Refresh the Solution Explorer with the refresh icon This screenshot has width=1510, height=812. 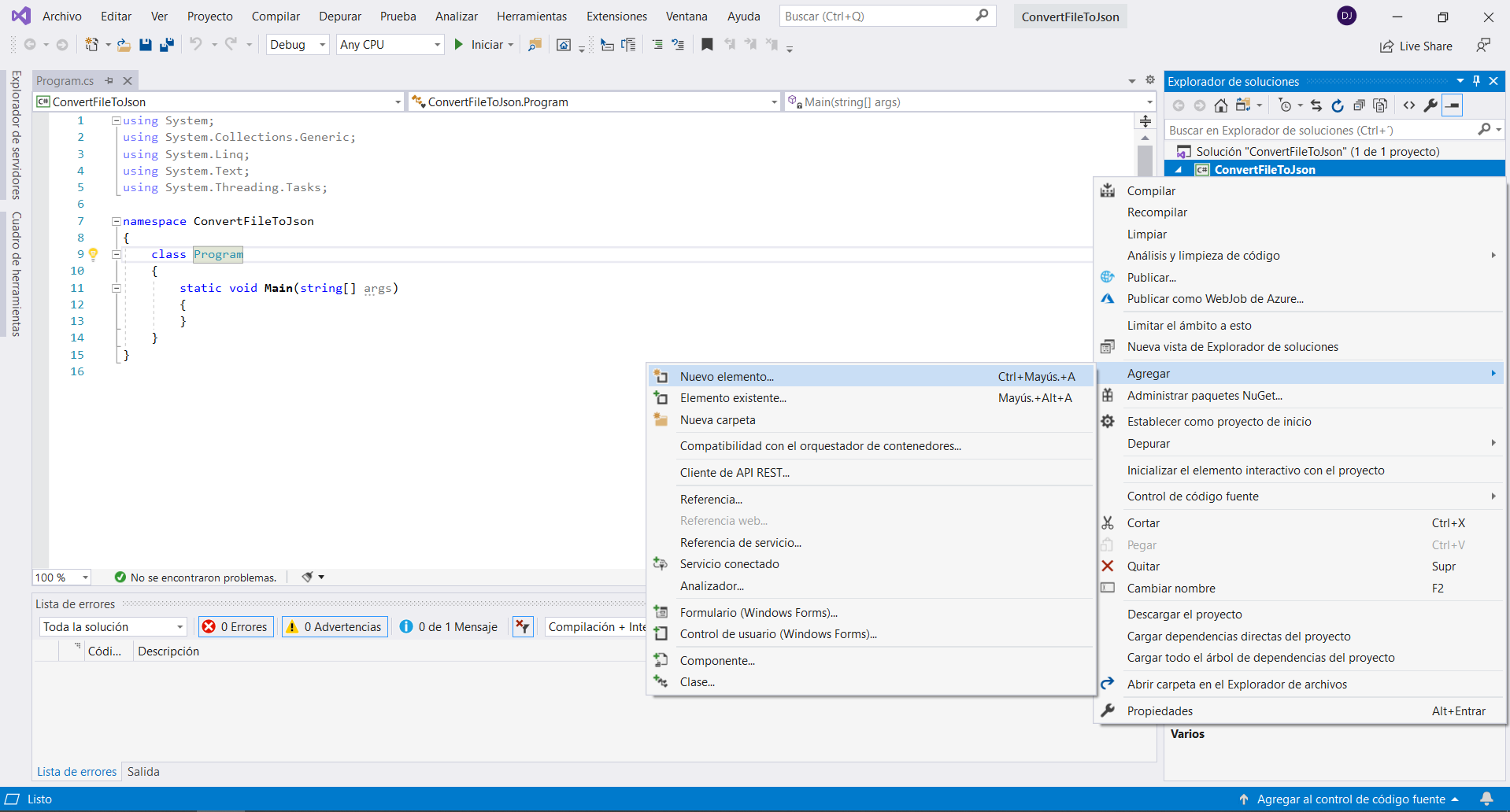tap(1337, 105)
